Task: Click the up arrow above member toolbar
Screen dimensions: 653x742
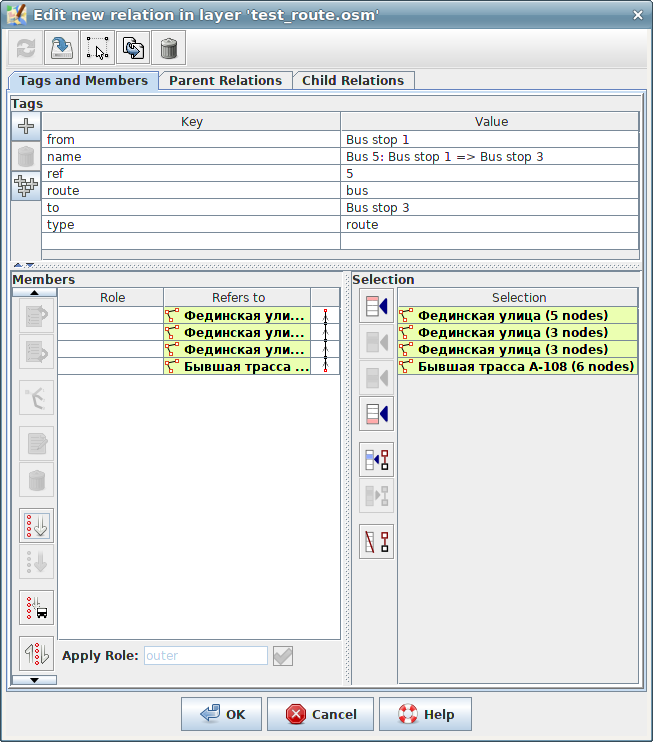Action: click(x=34, y=293)
